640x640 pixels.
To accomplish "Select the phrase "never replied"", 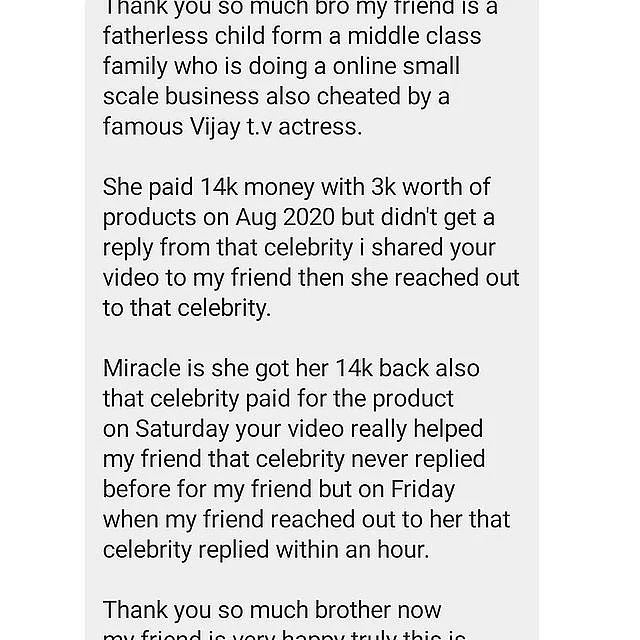I will (418, 459).
